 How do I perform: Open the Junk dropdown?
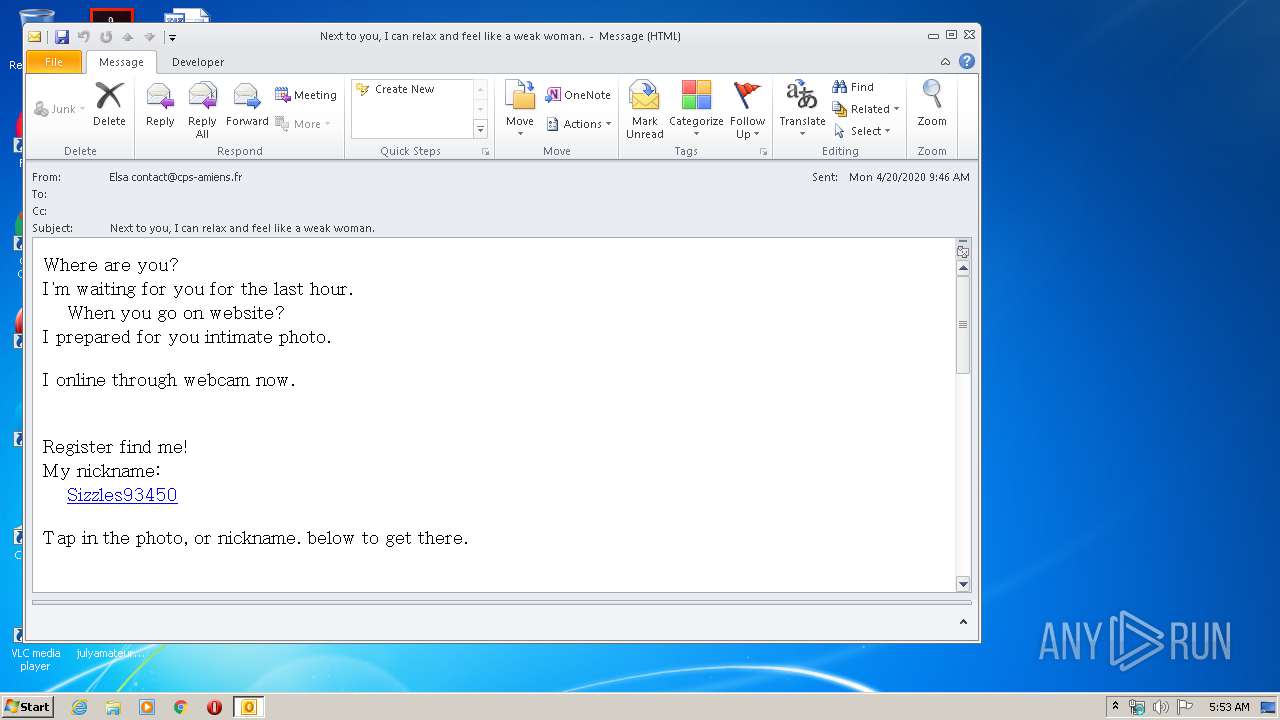coord(60,109)
